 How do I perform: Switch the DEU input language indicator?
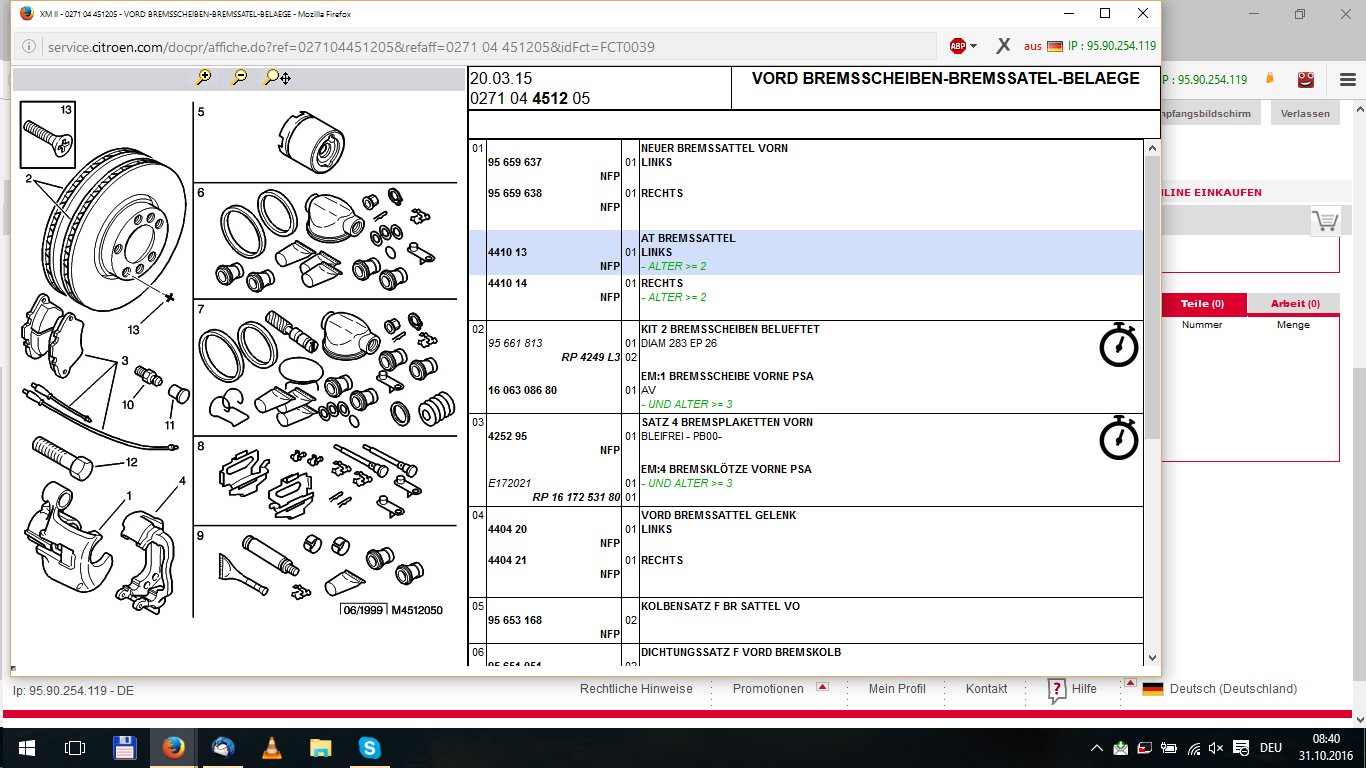1271,748
